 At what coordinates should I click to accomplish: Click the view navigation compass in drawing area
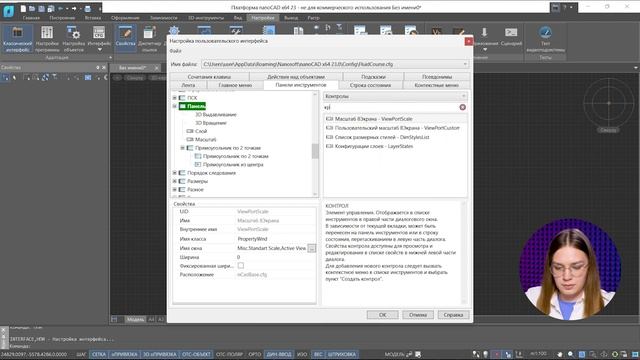click(609, 103)
